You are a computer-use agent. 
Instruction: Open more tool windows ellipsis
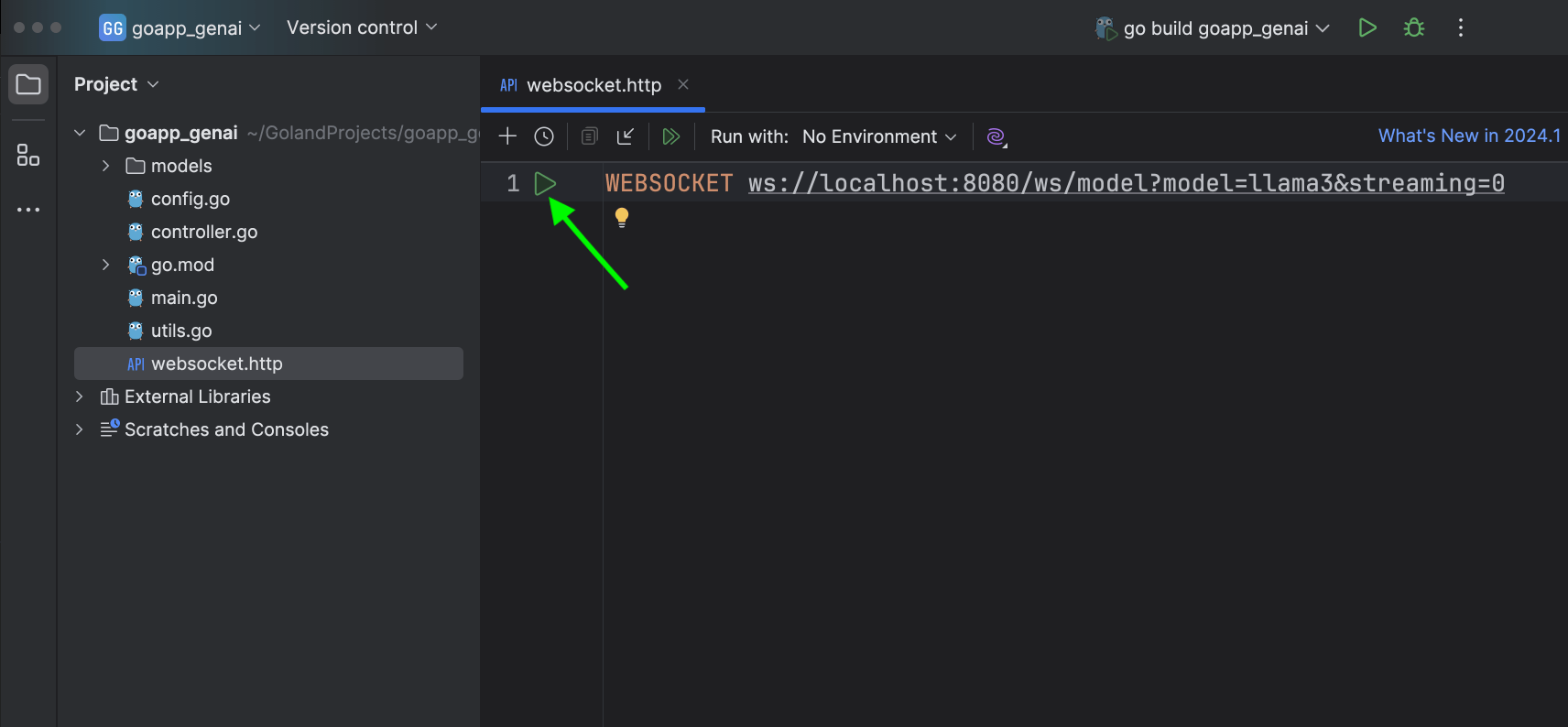click(x=28, y=210)
